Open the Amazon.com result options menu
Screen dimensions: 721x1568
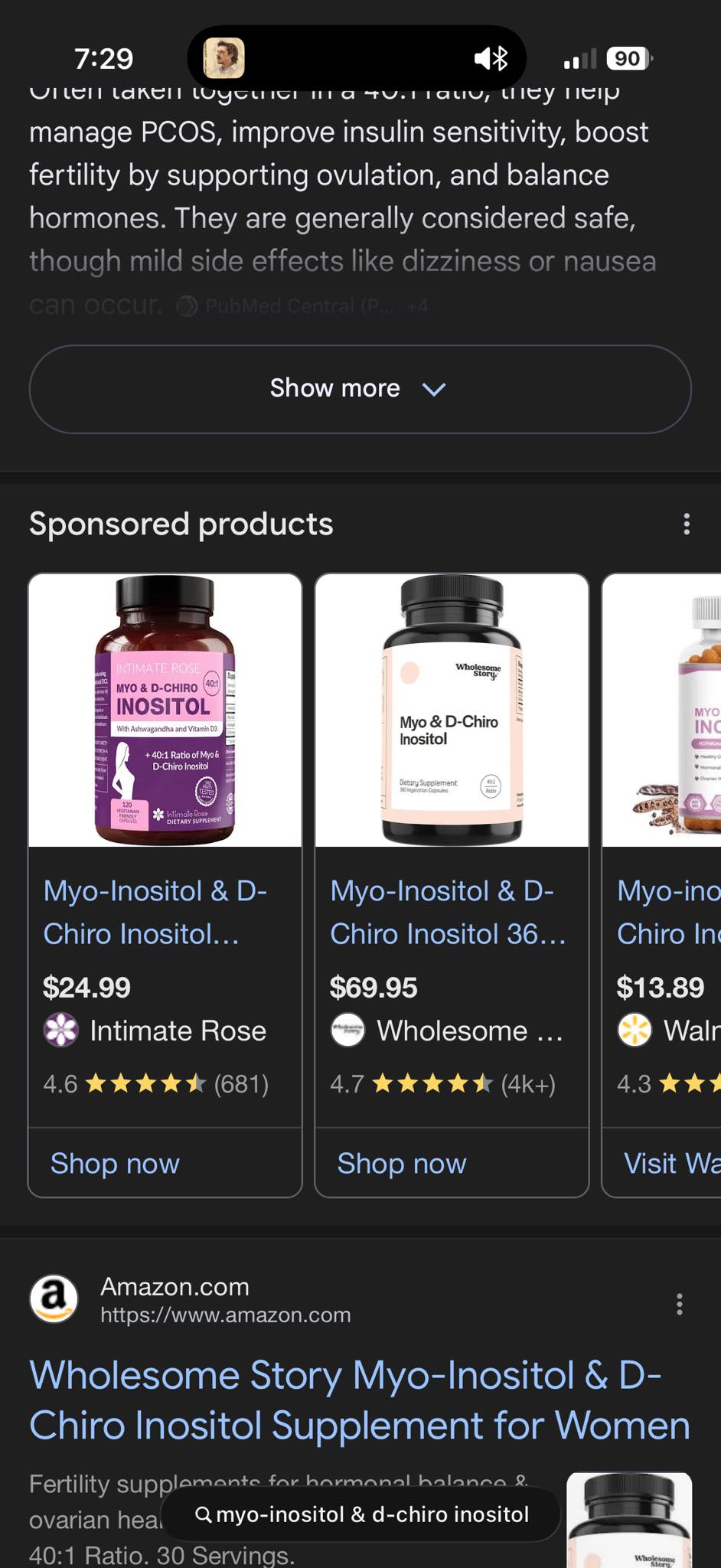click(679, 1304)
